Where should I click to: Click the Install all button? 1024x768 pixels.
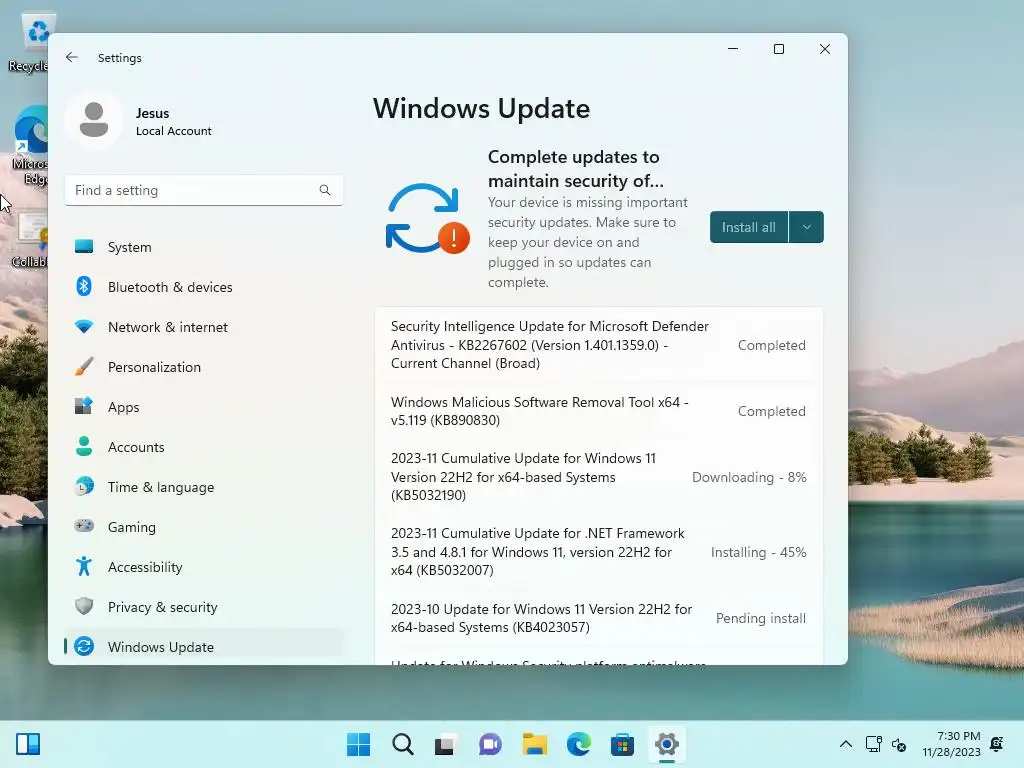tap(748, 227)
